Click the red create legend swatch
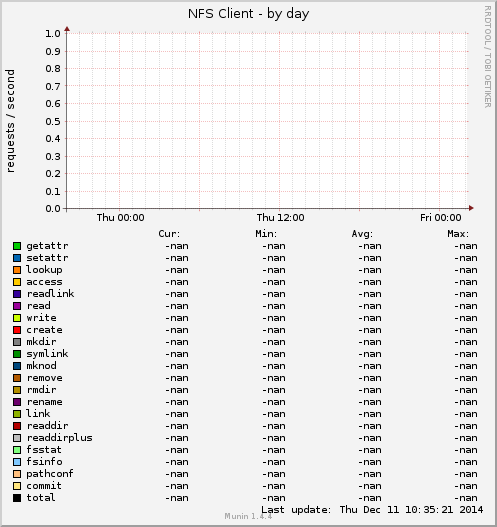Viewport: 497px width, 527px height. click(17, 330)
